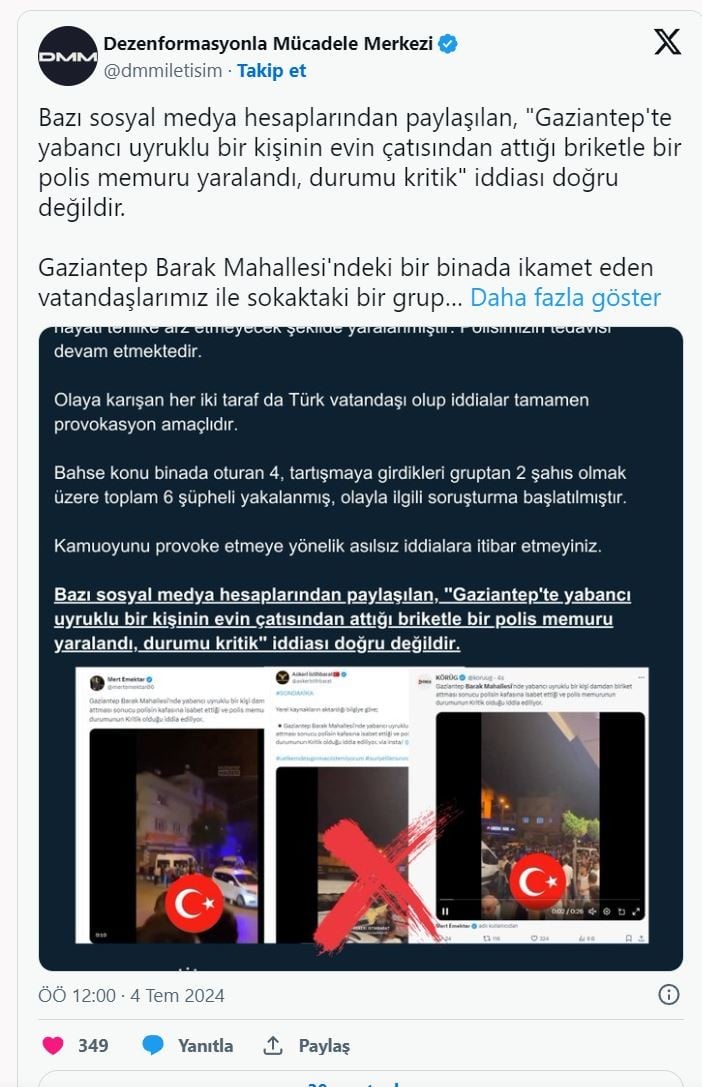
Task: Click the share upload arrow icon
Action: [273, 1045]
